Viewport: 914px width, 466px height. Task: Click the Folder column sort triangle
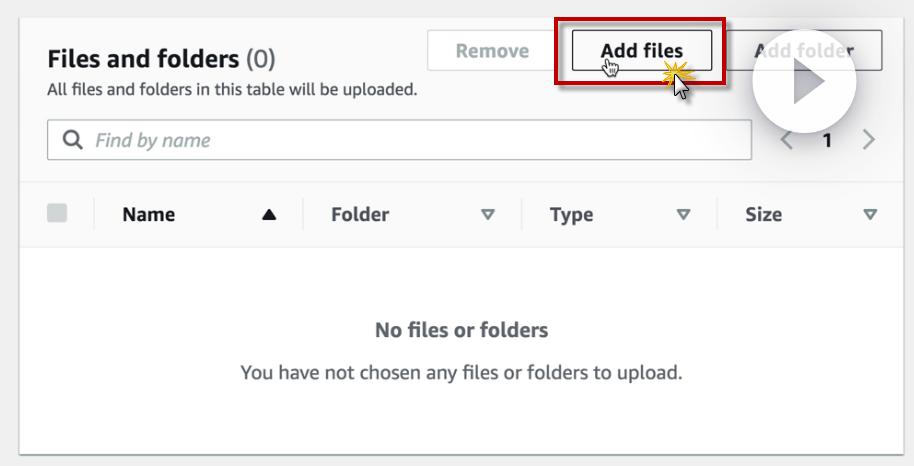point(487,215)
